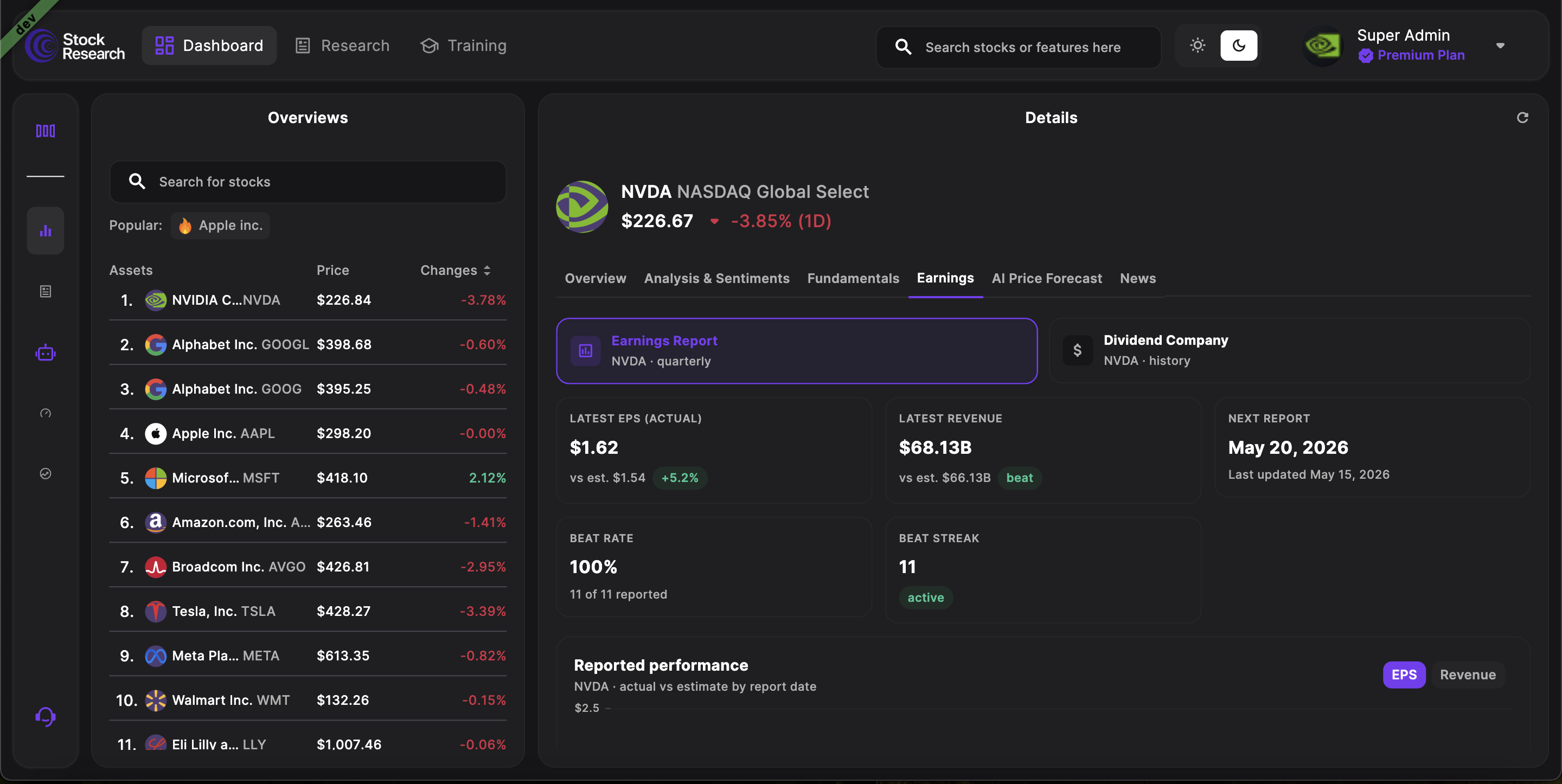Click the Google logo in GOOG row
1562x784 pixels.
tap(156, 389)
